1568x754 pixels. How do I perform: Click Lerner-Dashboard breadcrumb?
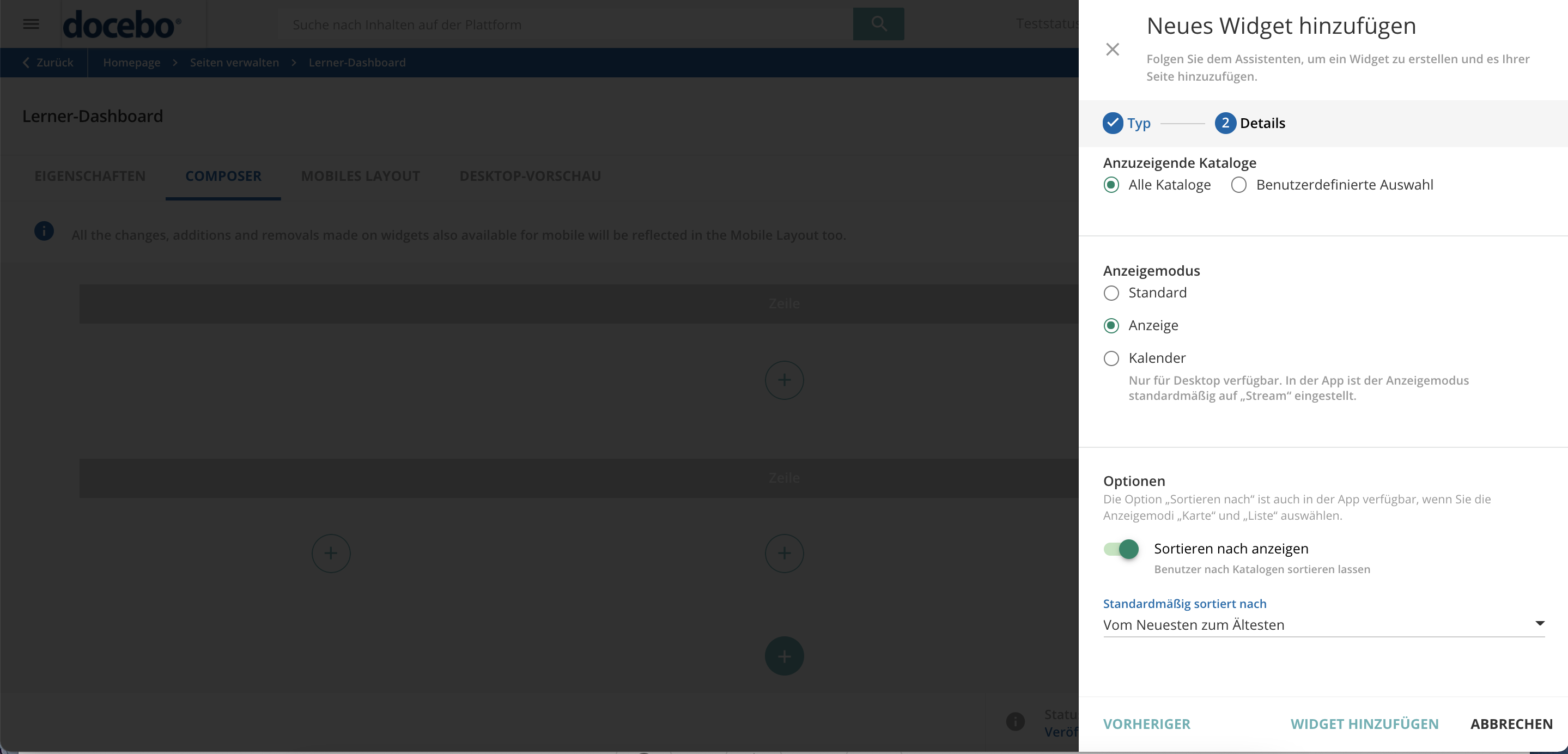[357, 63]
